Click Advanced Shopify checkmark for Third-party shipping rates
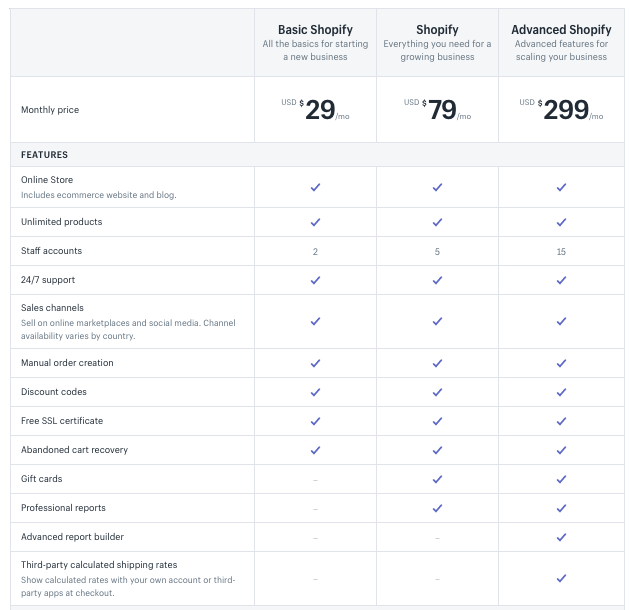 (x=561, y=578)
